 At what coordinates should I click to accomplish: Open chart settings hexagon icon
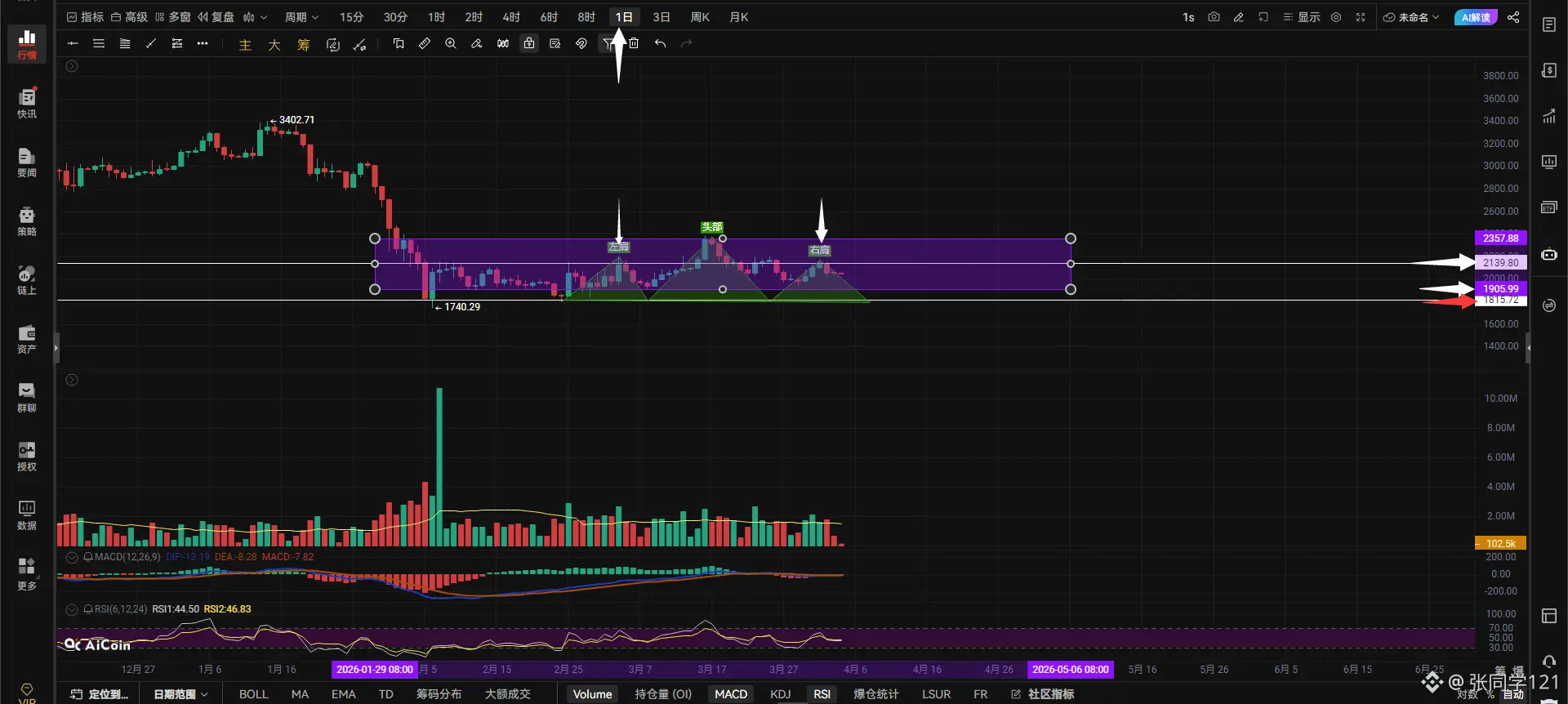[x=1336, y=17]
